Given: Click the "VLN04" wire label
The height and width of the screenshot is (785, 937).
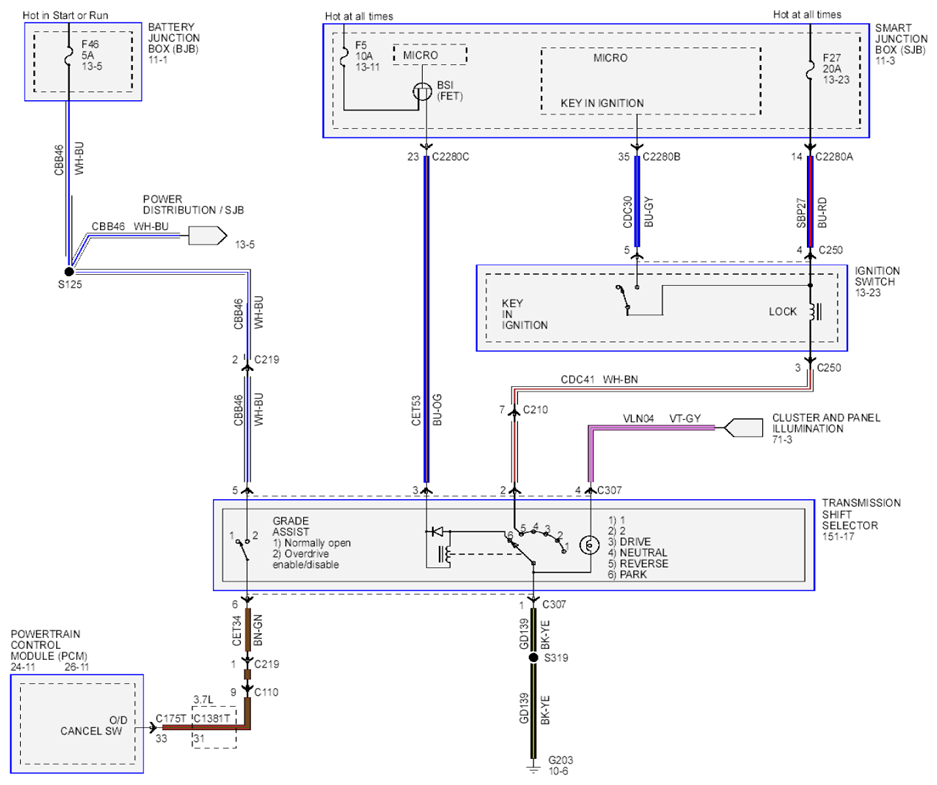Looking at the screenshot, I should pos(638,418).
